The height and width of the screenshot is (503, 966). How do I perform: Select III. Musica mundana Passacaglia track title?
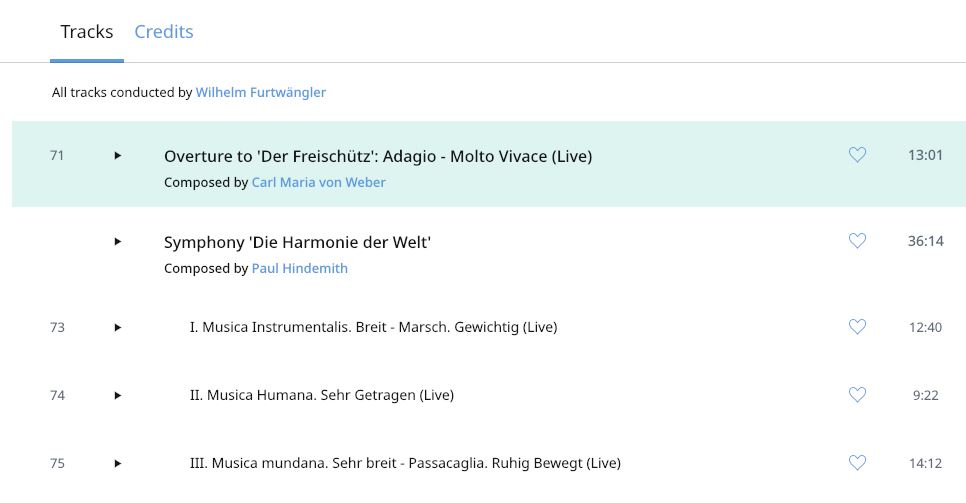pos(405,463)
